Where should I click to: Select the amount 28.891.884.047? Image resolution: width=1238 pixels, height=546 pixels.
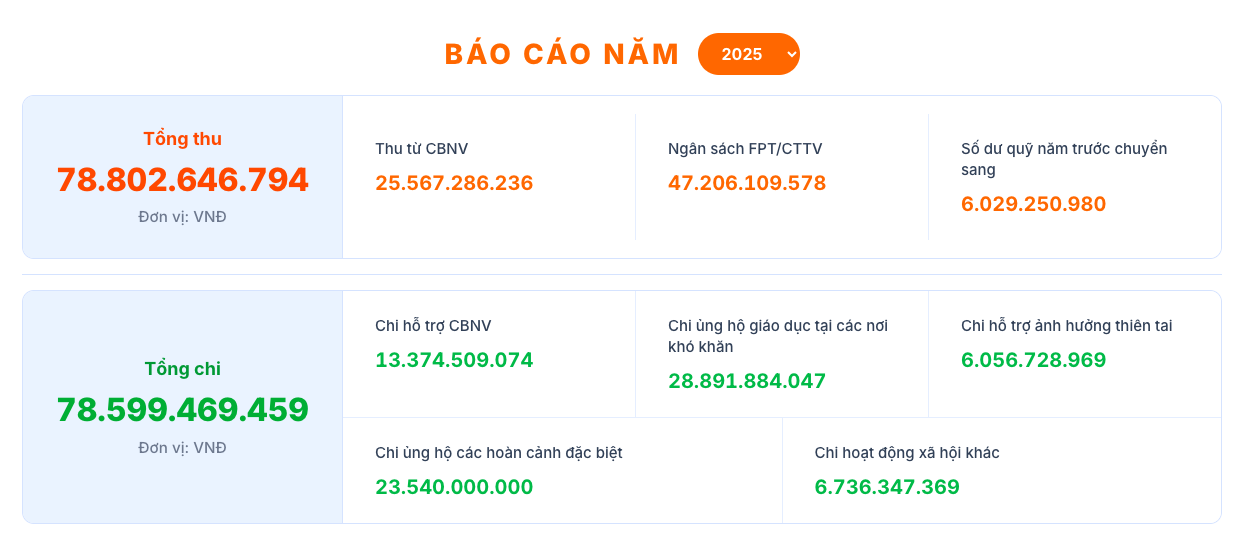[747, 381]
